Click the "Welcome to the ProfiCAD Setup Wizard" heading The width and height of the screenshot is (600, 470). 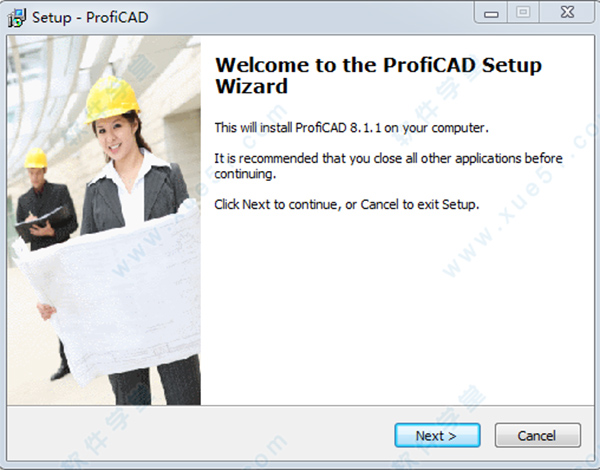pos(378,75)
